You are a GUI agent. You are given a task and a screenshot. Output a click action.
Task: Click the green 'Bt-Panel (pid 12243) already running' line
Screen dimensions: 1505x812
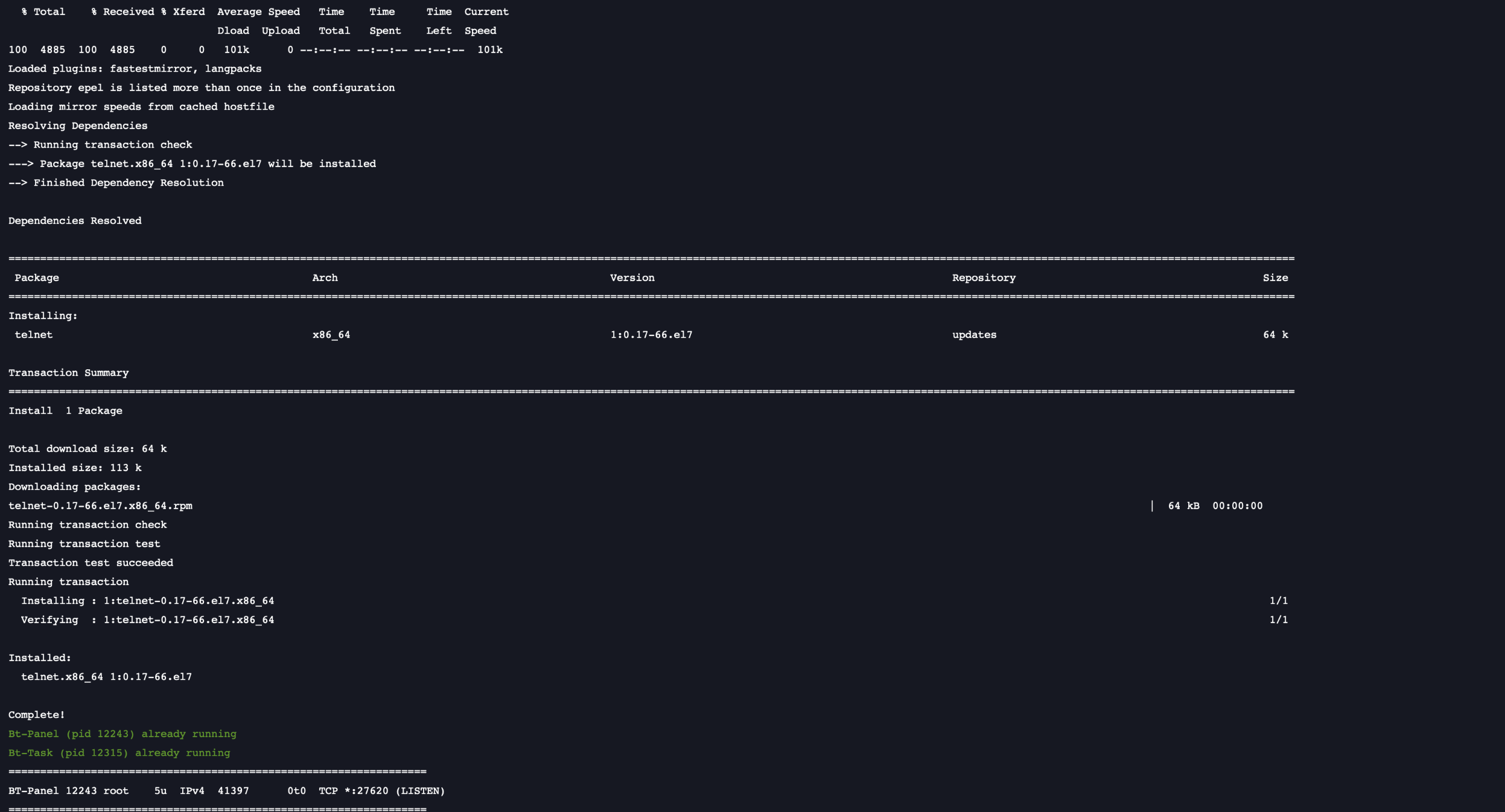coord(122,734)
